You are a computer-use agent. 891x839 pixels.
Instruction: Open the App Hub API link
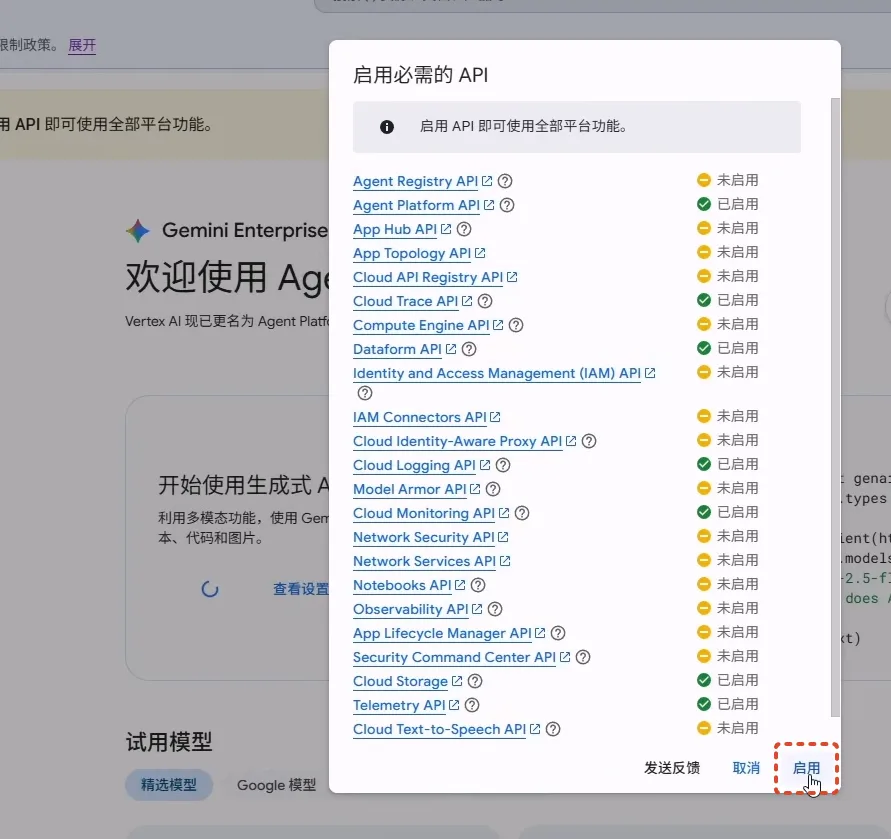pos(395,229)
